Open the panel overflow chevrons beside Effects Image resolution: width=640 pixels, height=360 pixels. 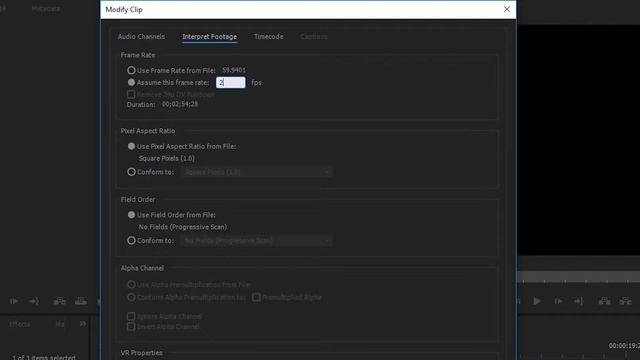83,324
